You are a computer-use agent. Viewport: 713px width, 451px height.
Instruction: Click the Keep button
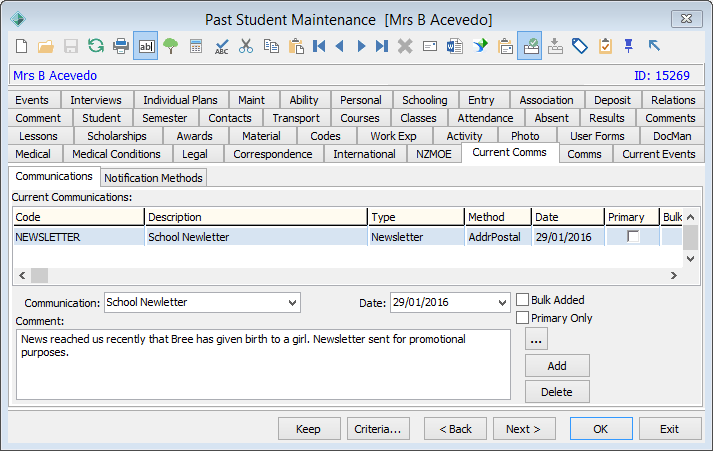pos(309,429)
